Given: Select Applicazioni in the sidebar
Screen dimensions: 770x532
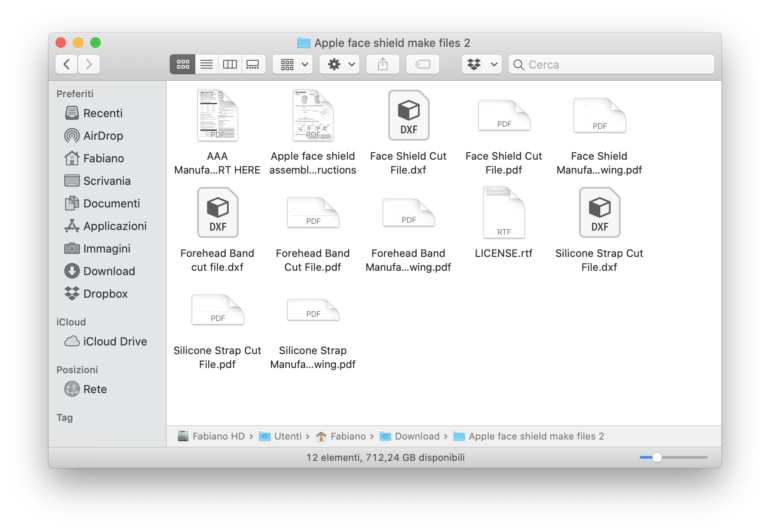Looking at the screenshot, I should click(114, 226).
